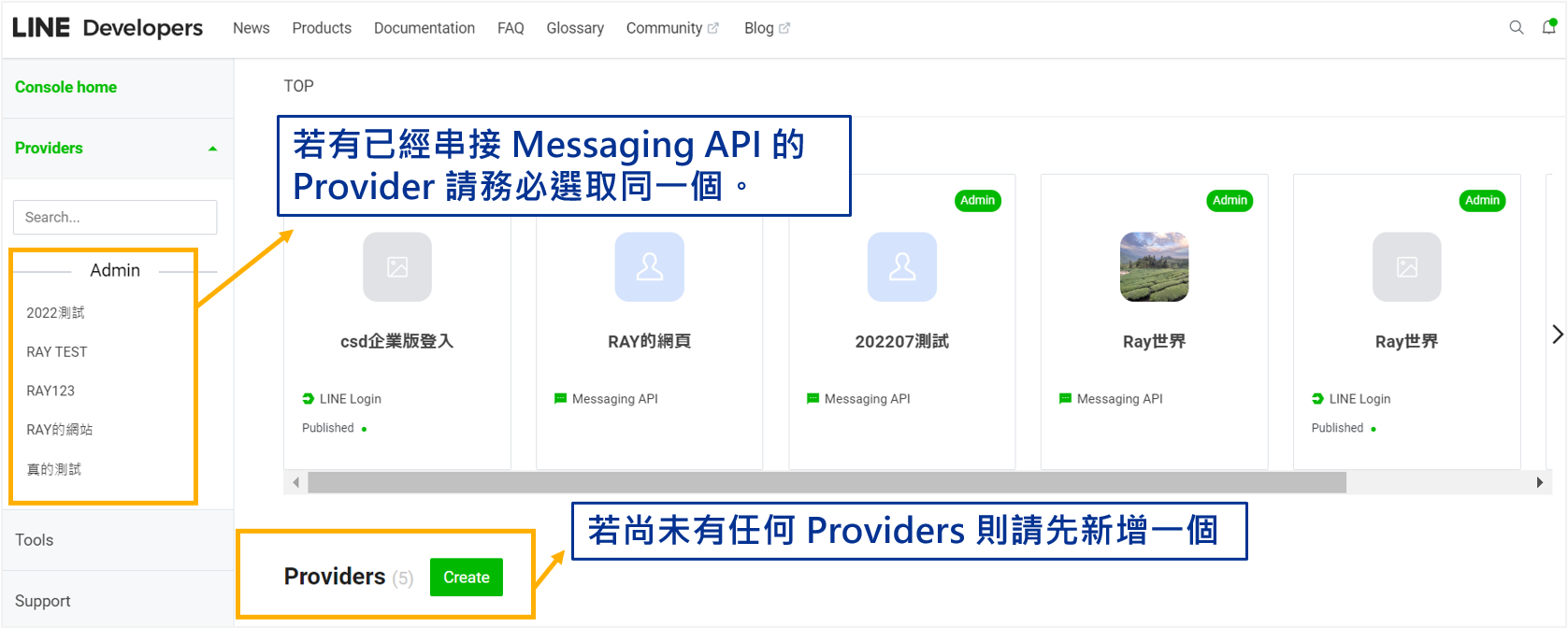Open the Documentation menu item
Viewport: 1568px width, 628px height.
(424, 28)
